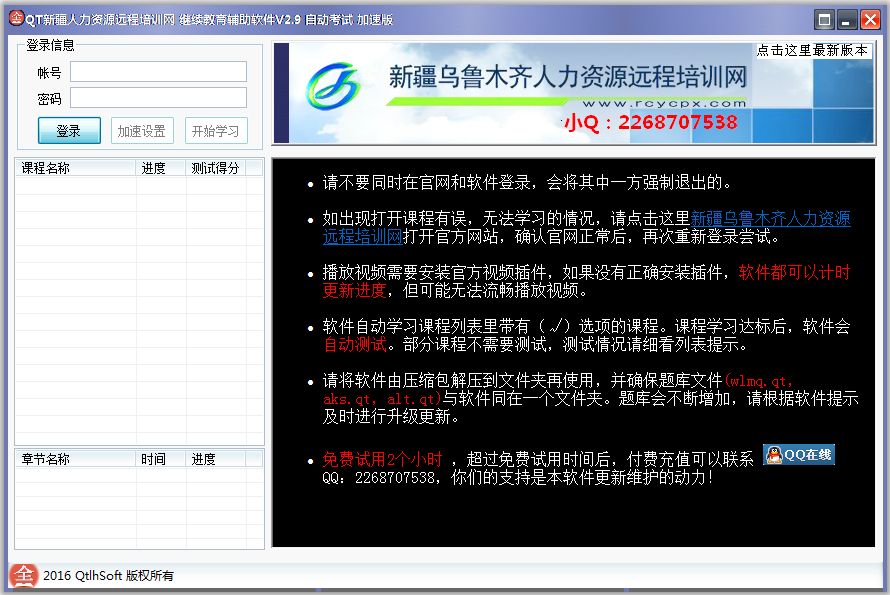Click the green-blue logo in the banner
This screenshot has width=890, height=595.
333,87
